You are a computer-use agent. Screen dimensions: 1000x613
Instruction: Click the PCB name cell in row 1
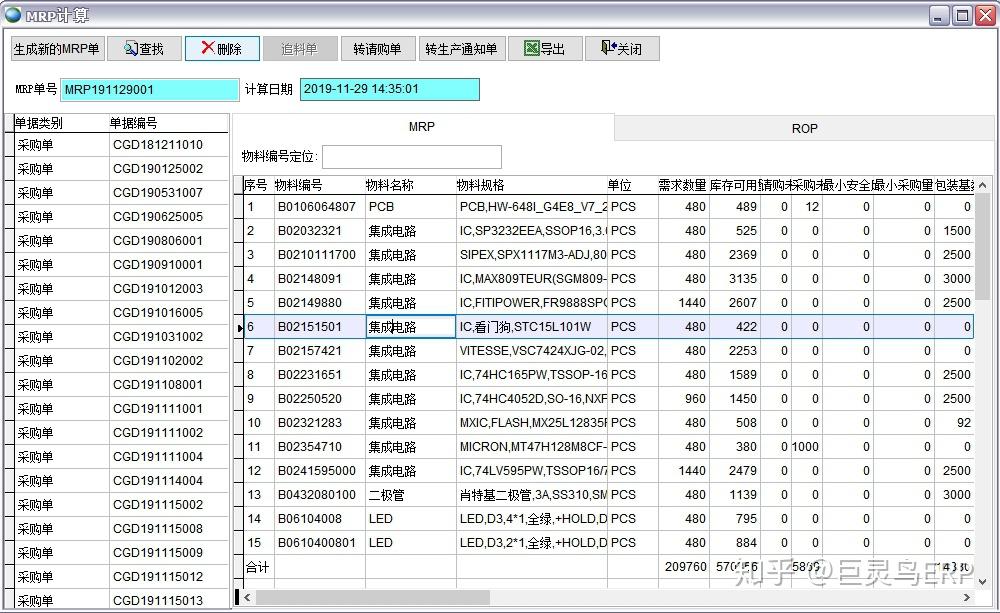(x=411, y=207)
